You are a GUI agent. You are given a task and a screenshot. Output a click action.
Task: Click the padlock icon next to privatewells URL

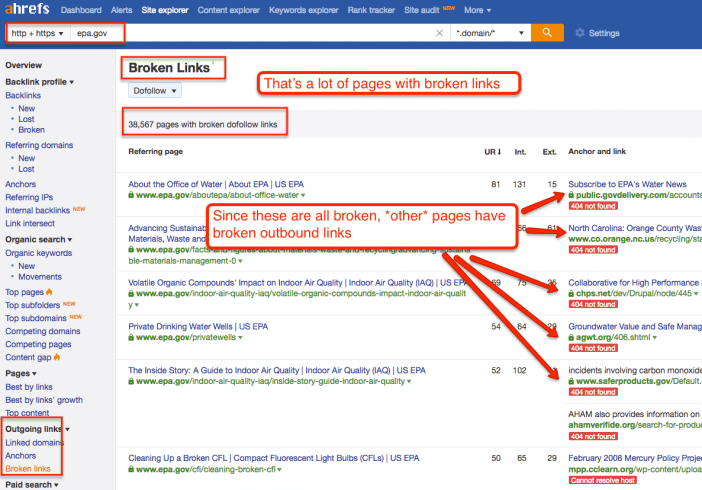(131, 337)
